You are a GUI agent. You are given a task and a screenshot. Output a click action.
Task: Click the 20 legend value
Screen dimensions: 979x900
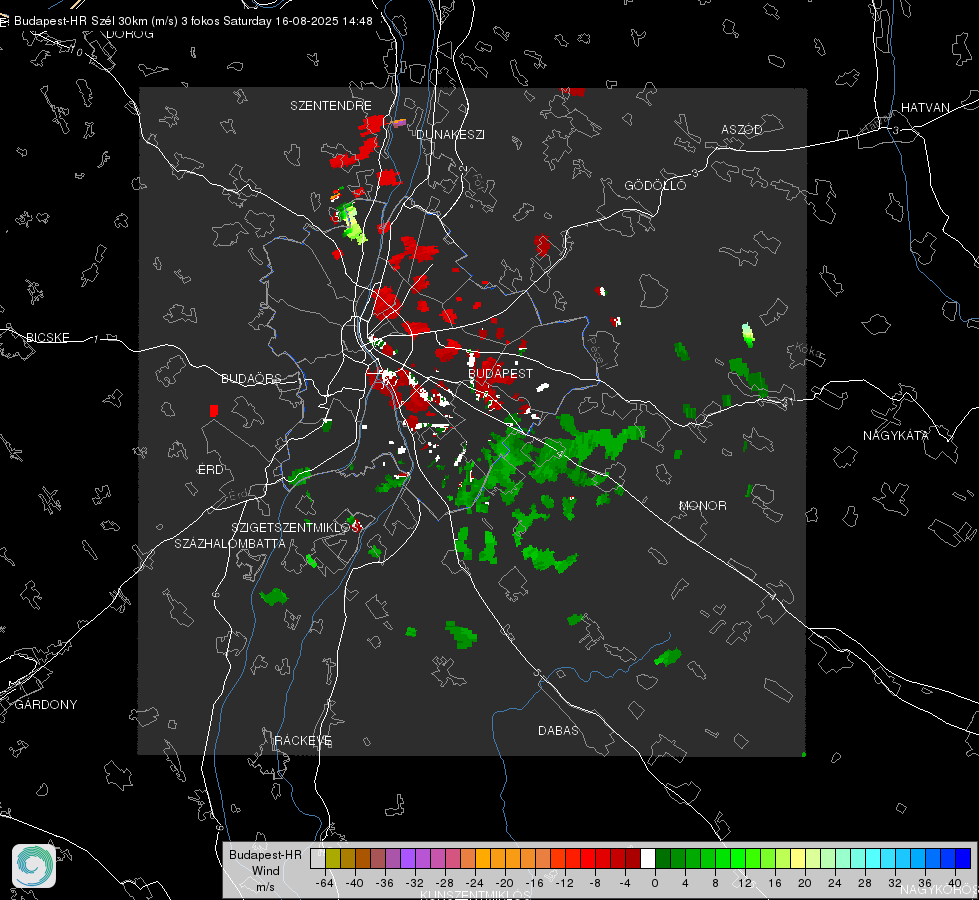[805, 883]
